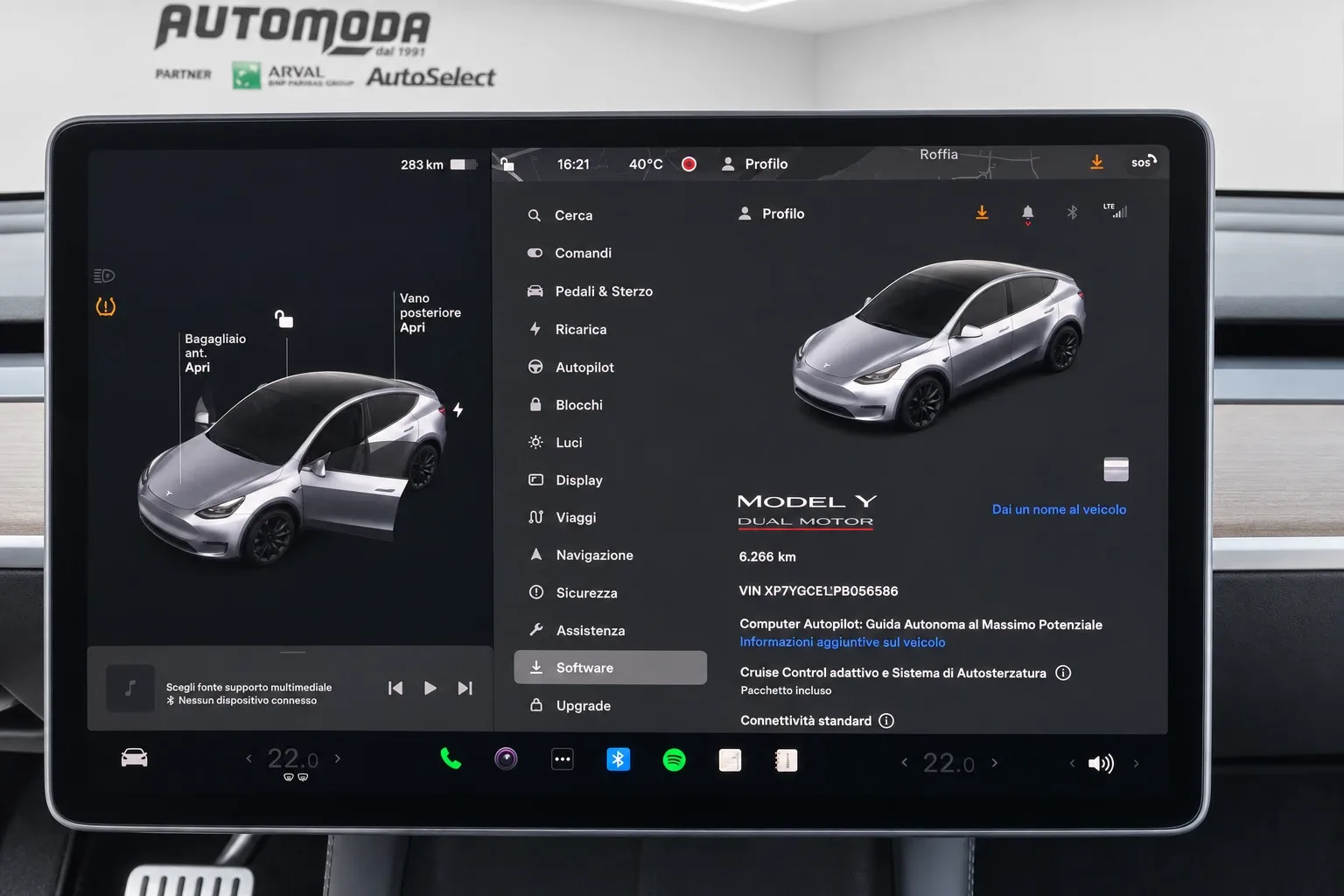Image resolution: width=1344 pixels, height=896 pixels.
Task: Tap the padlock icon in the top status bar
Action: click(x=507, y=164)
